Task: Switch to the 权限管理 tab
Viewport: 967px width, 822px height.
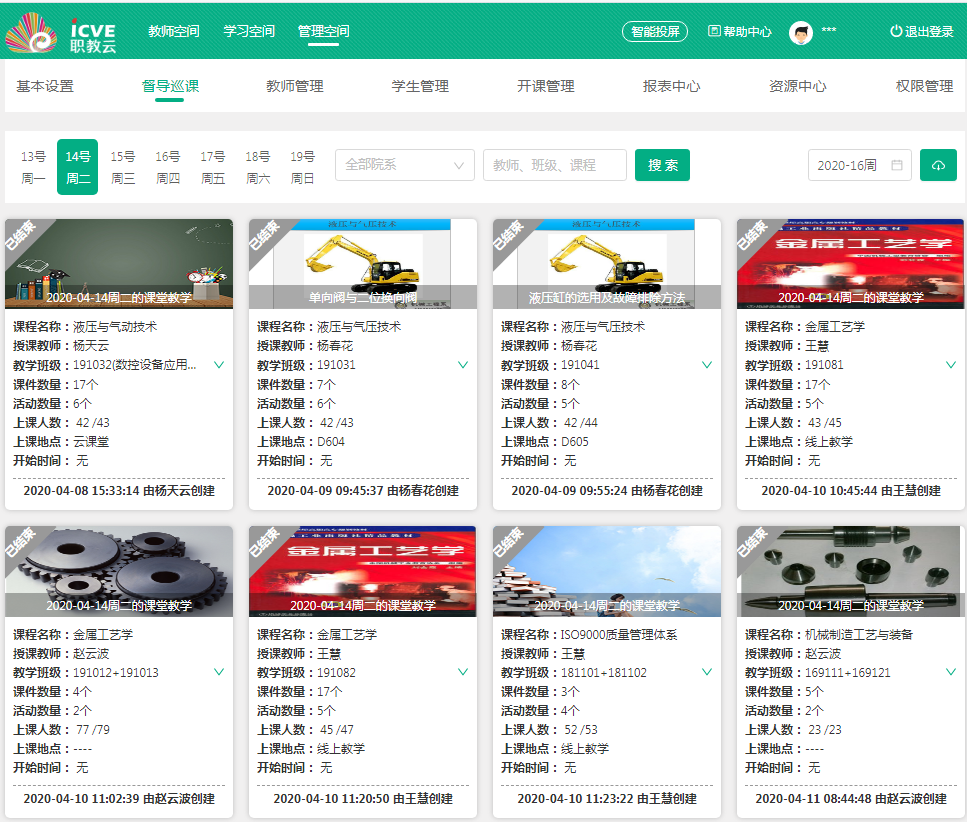Action: point(924,86)
